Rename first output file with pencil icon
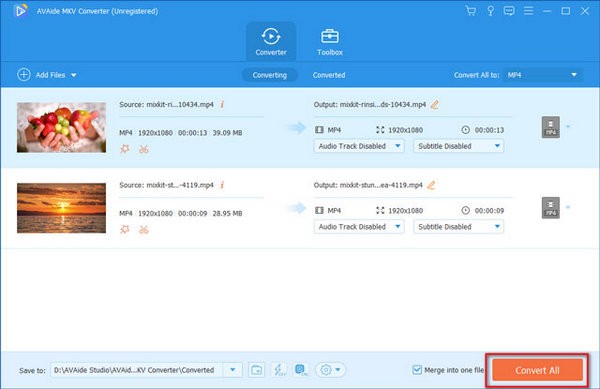 click(x=435, y=104)
